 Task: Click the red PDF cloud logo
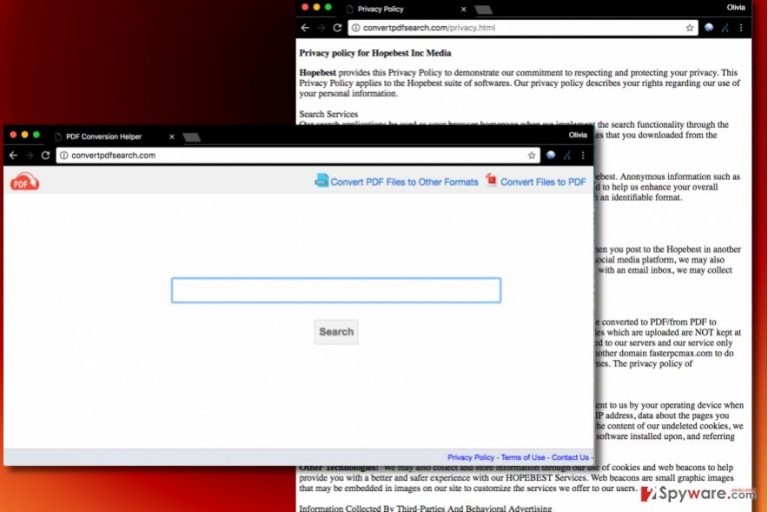pyautogui.click(x=24, y=182)
